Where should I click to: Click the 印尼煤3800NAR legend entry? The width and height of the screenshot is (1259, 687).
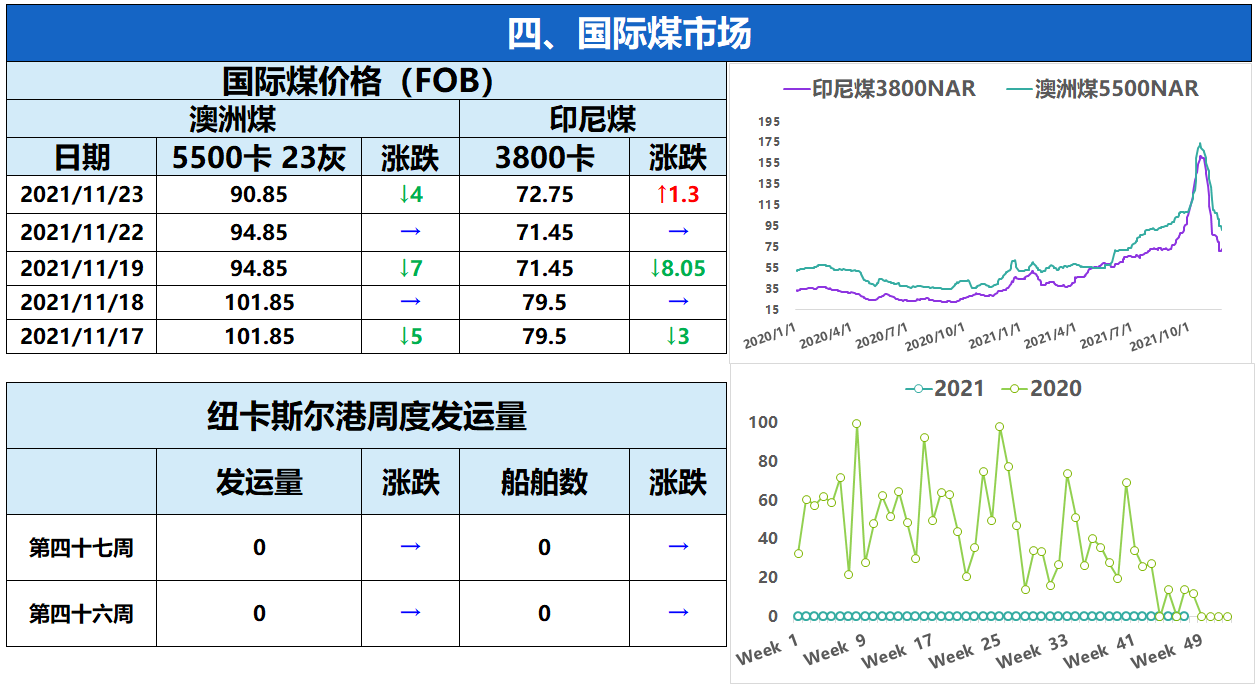pos(879,88)
